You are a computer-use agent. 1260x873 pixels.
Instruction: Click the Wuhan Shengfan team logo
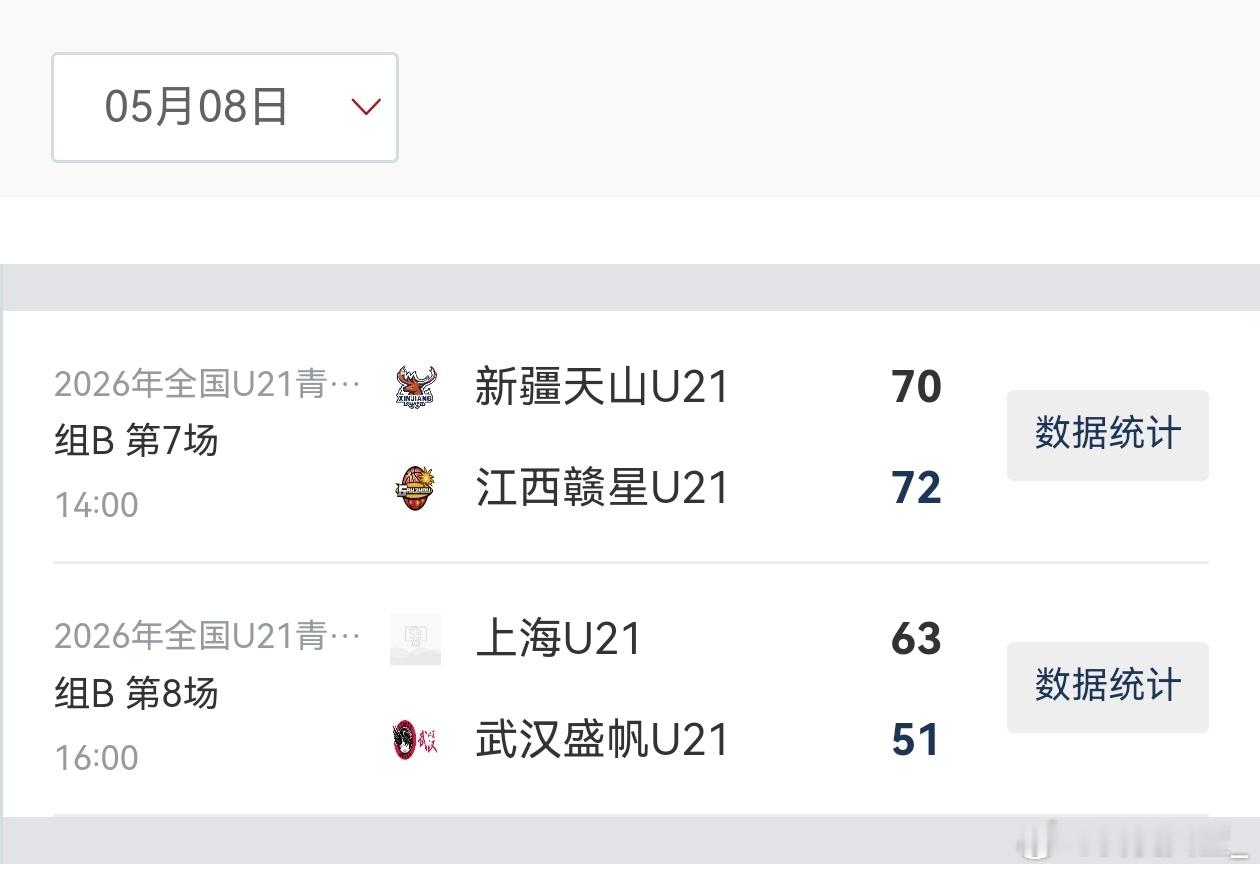coord(415,740)
